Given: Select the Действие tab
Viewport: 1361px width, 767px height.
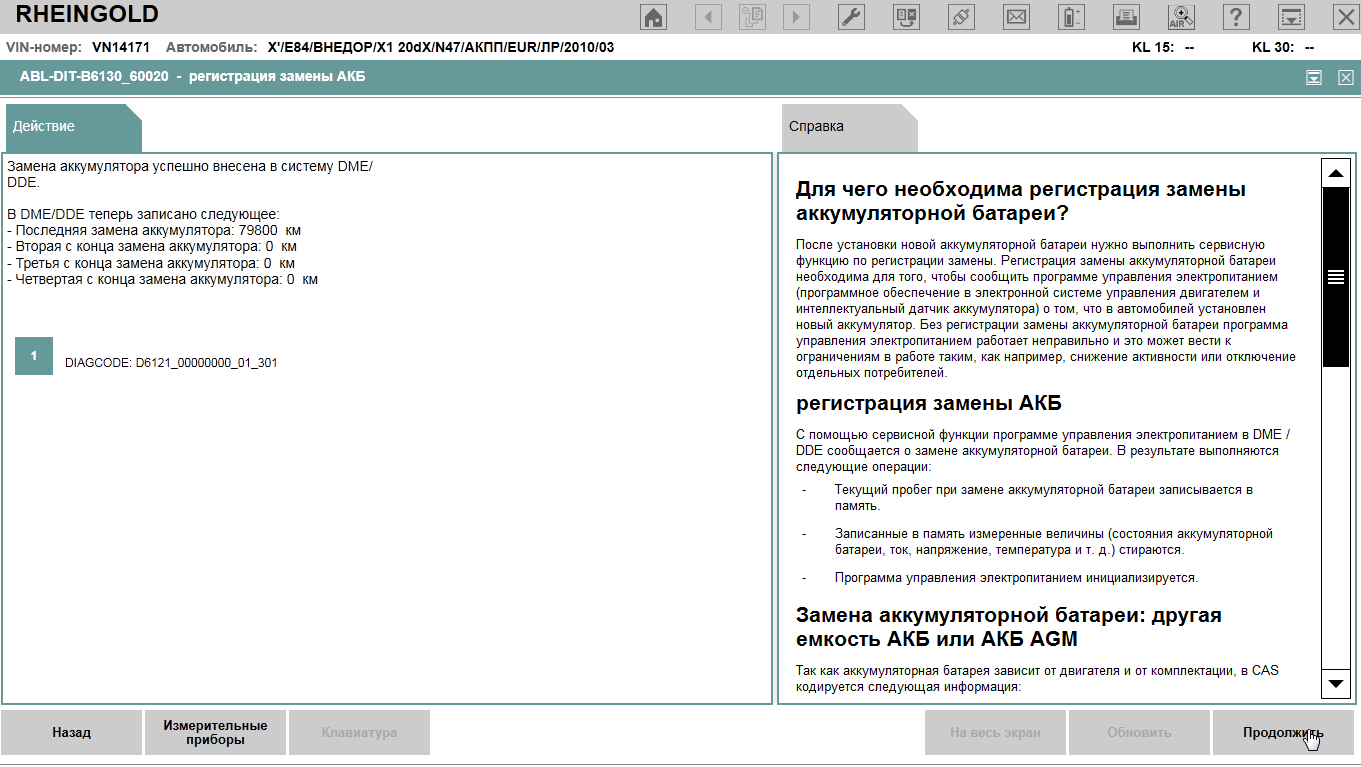Looking at the screenshot, I should click(73, 127).
